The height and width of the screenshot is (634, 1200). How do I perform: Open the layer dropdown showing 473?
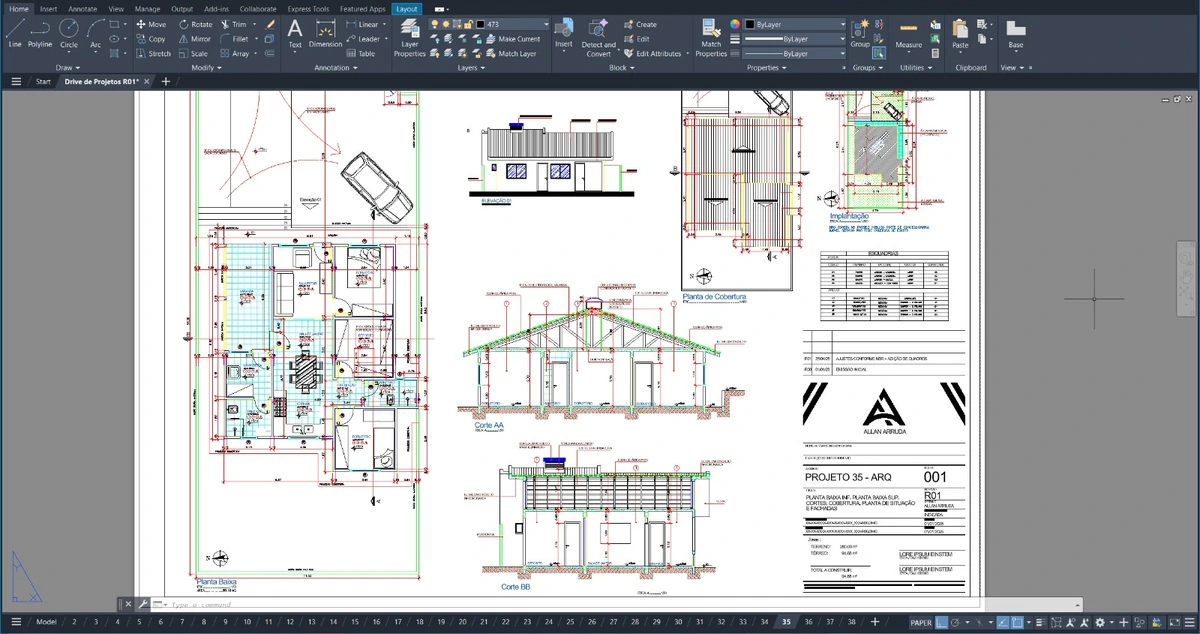[x=489, y=24]
